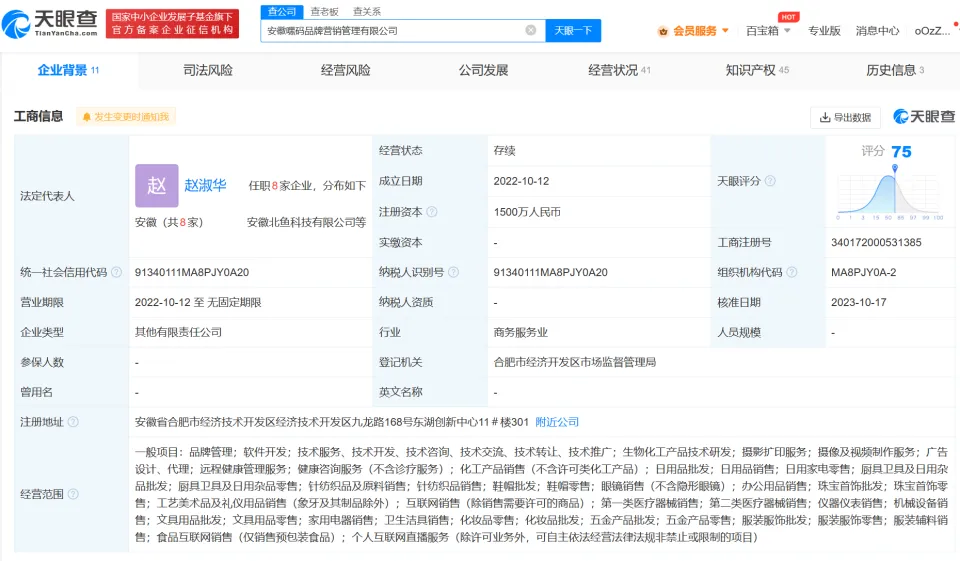This screenshot has width=960, height=561.
Task: Switch to the 查关系 search tab
Action: point(367,12)
